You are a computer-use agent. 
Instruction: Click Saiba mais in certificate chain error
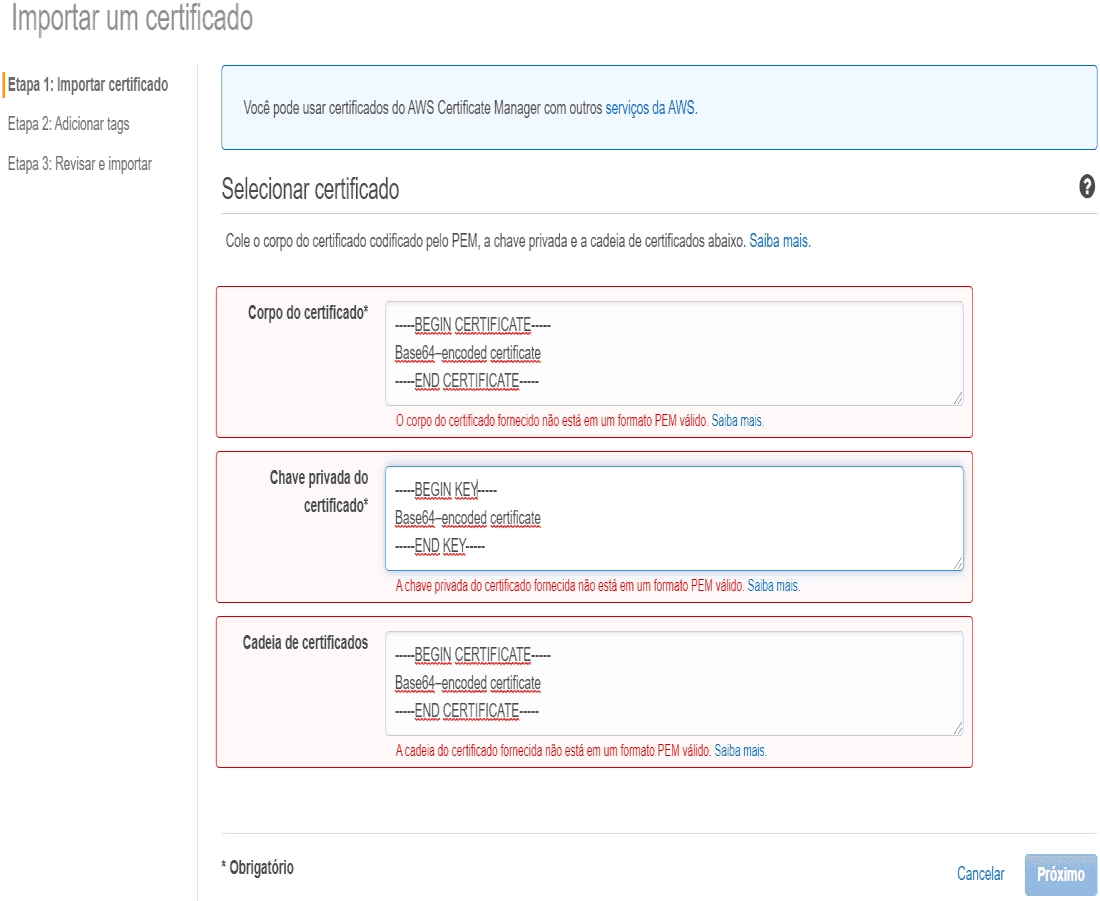(x=740, y=750)
